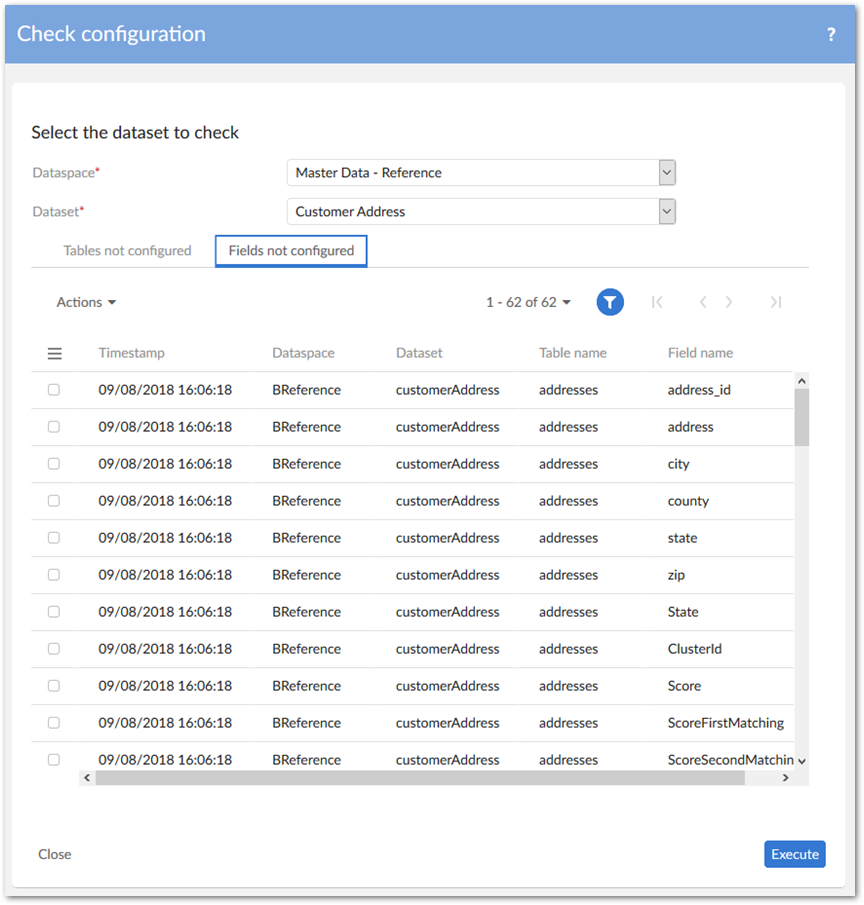Viewport: 864px width, 905px height.
Task: Select checkbox for address_id row
Action: (x=54, y=390)
